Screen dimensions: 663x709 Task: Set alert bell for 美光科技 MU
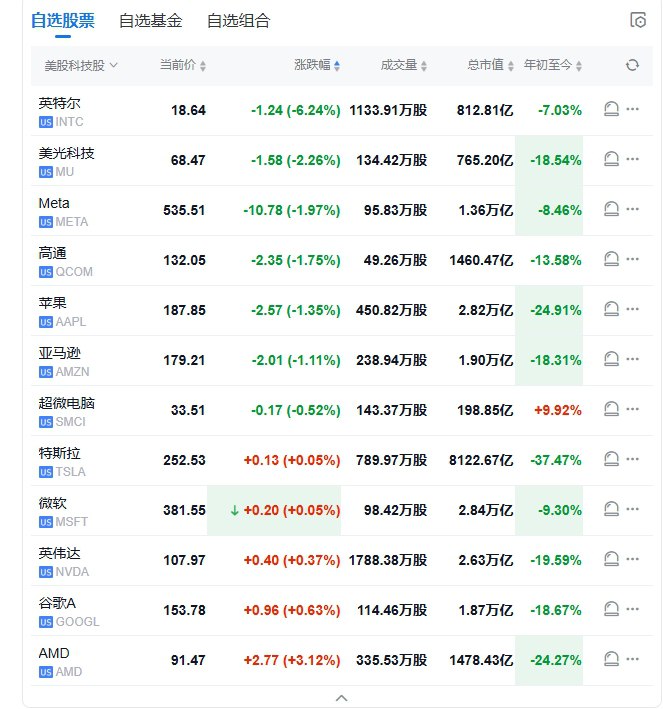pyautogui.click(x=611, y=159)
